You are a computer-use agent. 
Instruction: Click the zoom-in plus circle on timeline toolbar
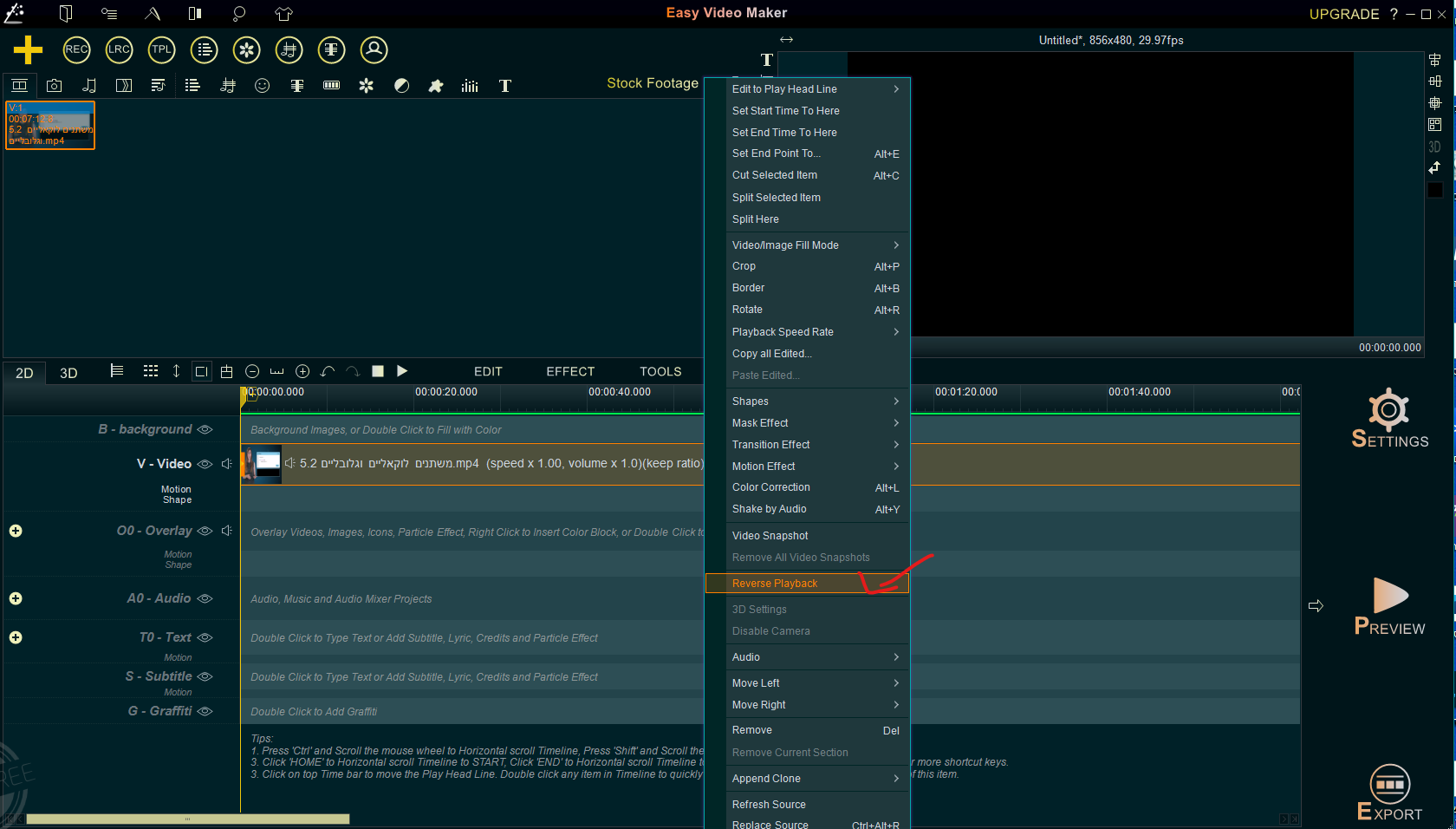tap(302, 371)
